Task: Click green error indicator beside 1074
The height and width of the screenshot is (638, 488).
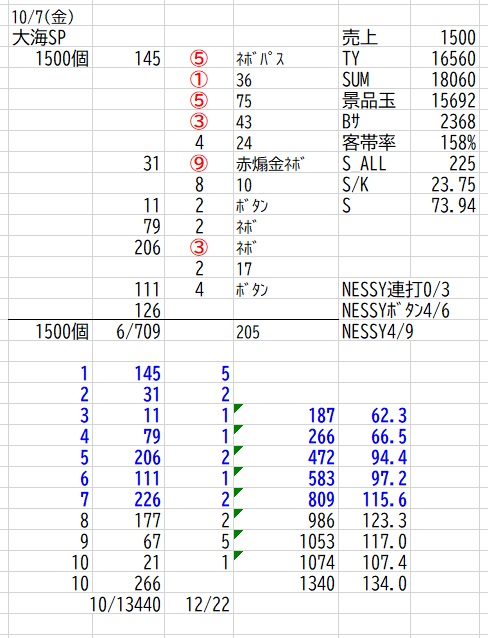Action: point(238,555)
